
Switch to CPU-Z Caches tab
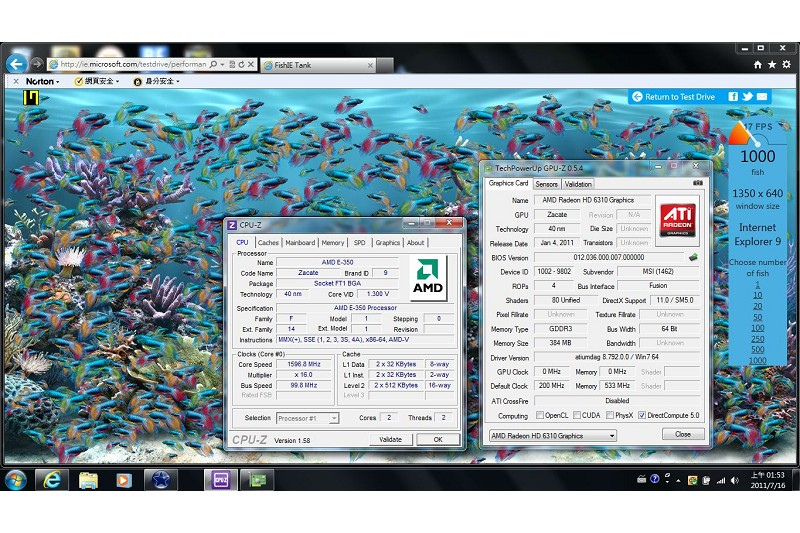coord(268,243)
